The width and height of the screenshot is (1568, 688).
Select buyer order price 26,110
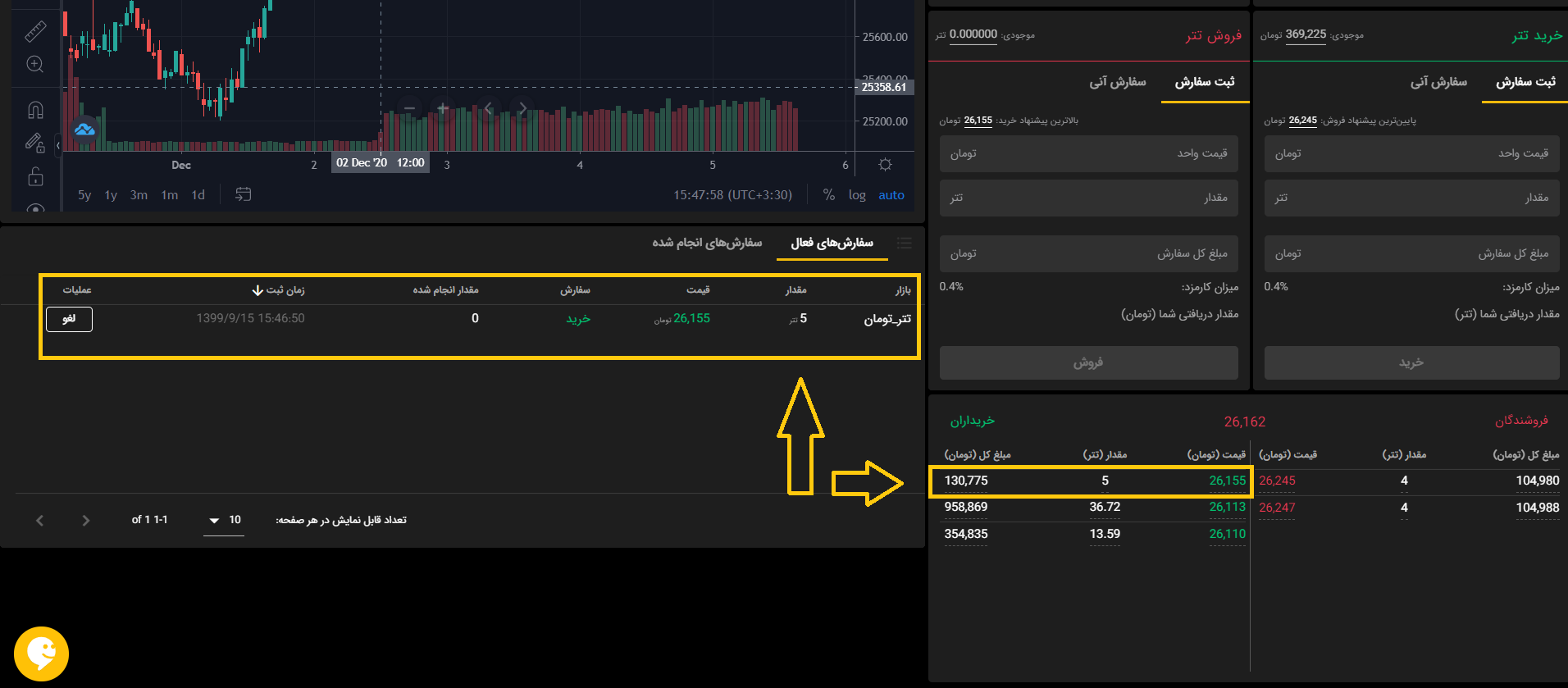[x=1227, y=534]
